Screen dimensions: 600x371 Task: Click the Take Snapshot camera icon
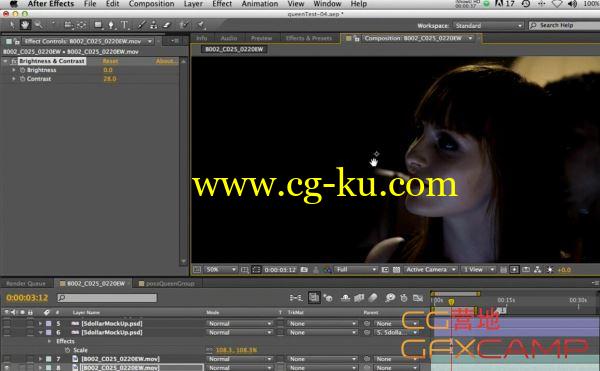click(x=304, y=270)
